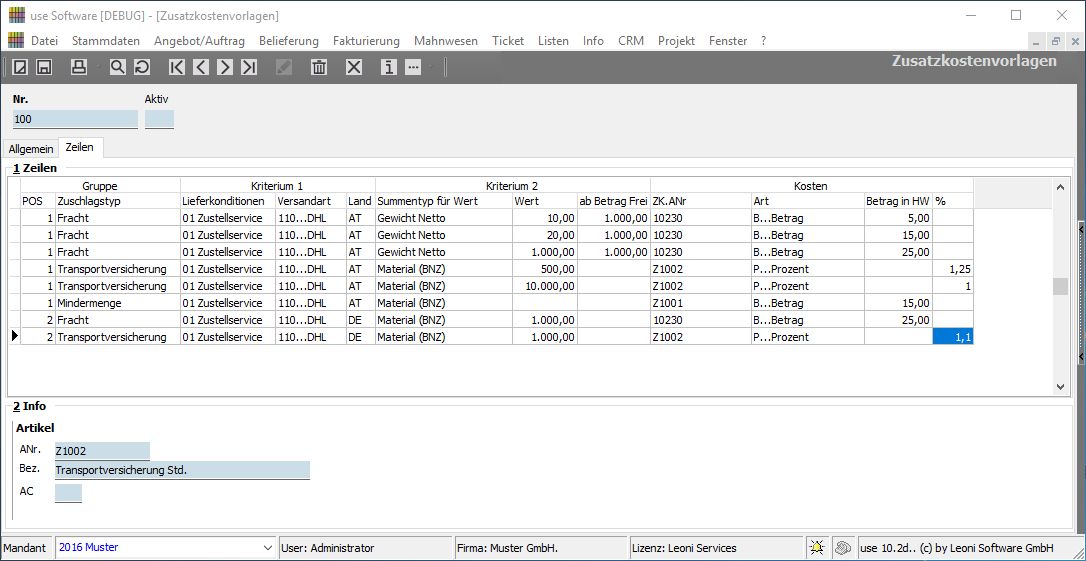The width and height of the screenshot is (1086, 561).
Task: Refresh the data with the reload icon
Action: tap(142, 67)
